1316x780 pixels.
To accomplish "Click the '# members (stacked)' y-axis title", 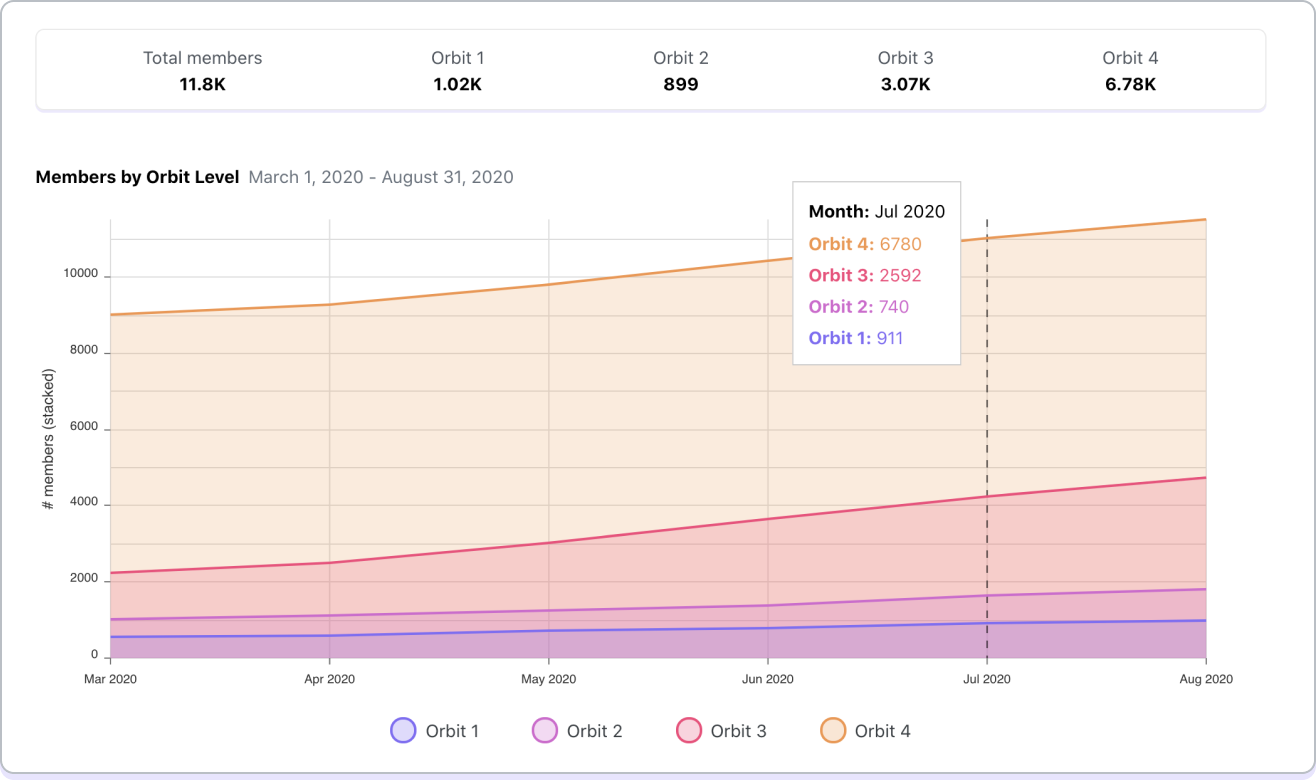I will [48, 440].
